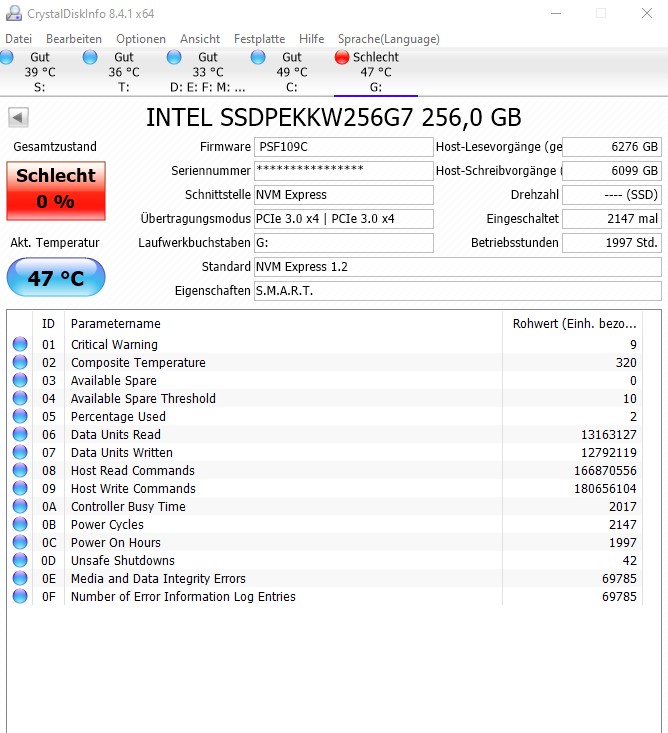Minimize the CrystalDiskInfo window
Viewport: 668px width, 733px height.
556,13
